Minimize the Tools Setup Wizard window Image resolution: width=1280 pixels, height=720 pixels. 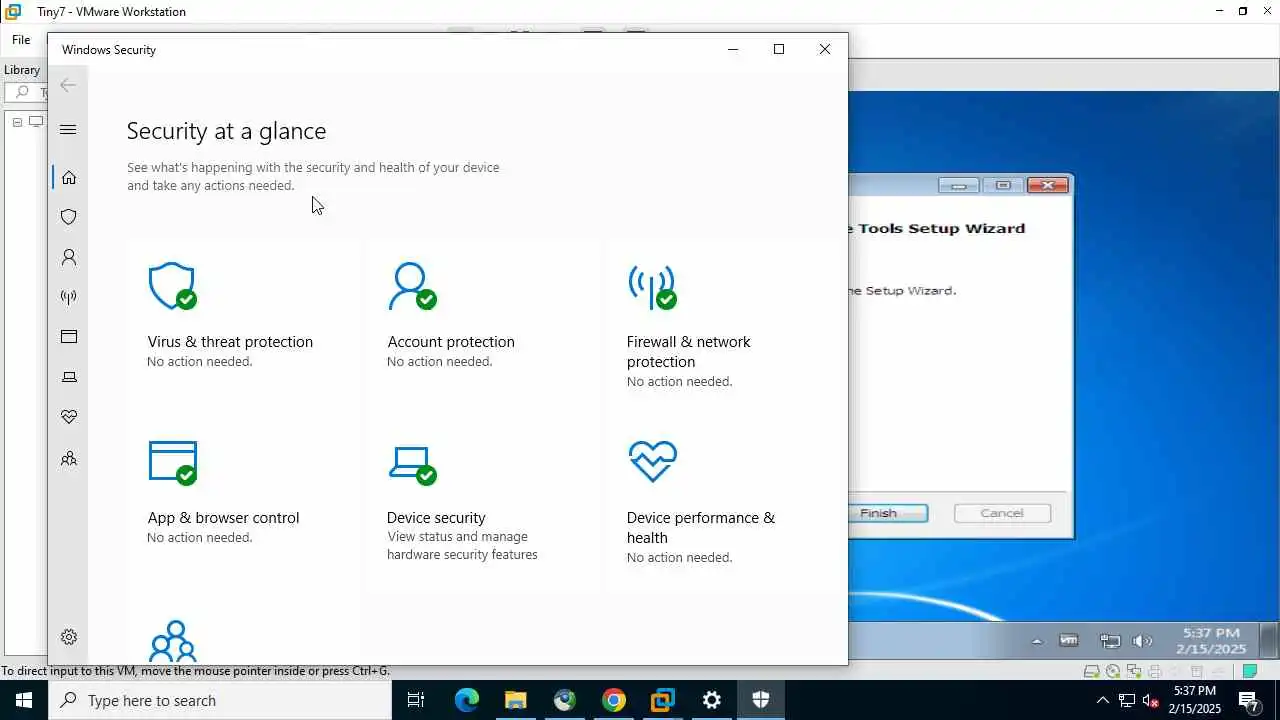tap(958, 185)
